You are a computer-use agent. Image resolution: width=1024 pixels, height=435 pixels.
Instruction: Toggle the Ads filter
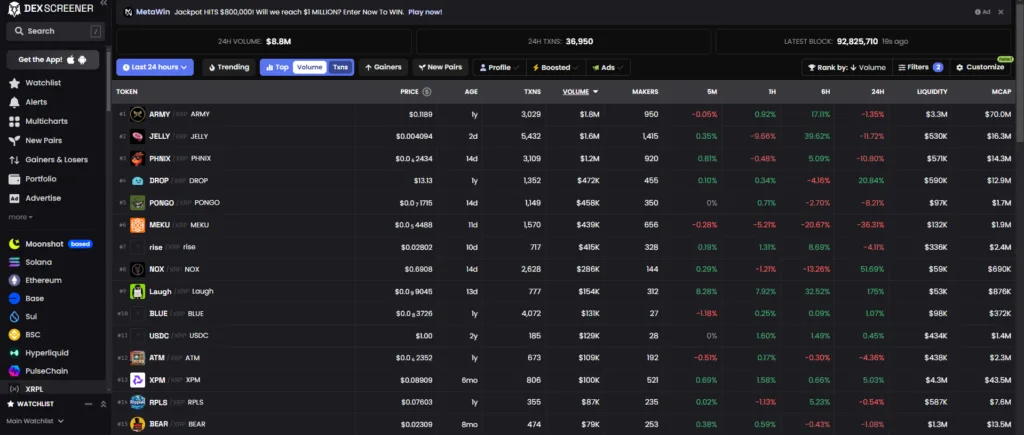(608, 67)
